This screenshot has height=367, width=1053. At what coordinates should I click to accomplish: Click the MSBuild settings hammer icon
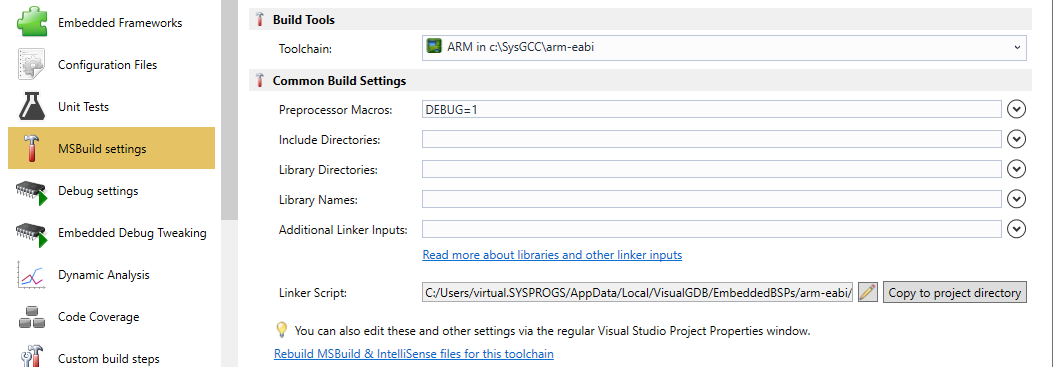pos(31,149)
